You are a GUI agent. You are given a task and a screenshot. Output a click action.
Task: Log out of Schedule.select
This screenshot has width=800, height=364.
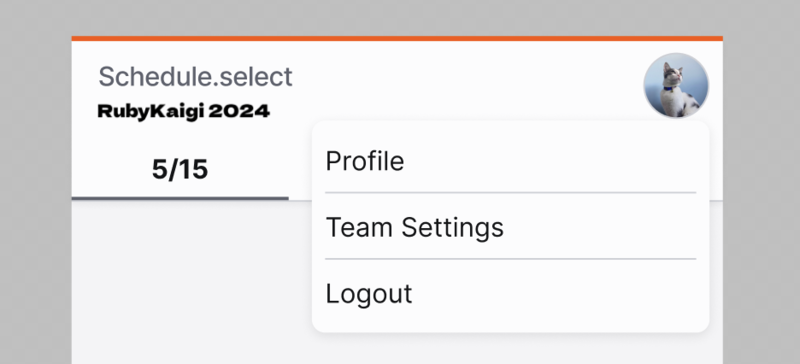(x=510, y=294)
